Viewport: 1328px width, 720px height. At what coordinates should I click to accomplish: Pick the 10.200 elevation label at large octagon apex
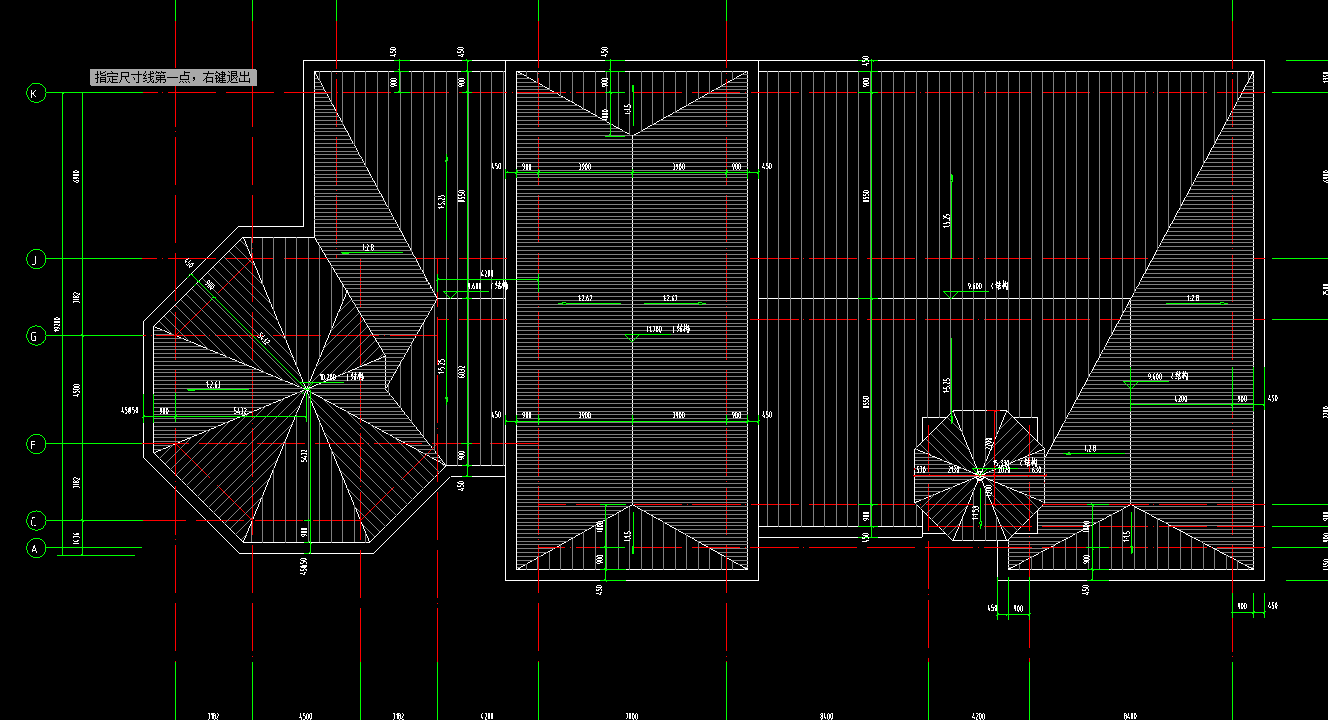coord(329,378)
